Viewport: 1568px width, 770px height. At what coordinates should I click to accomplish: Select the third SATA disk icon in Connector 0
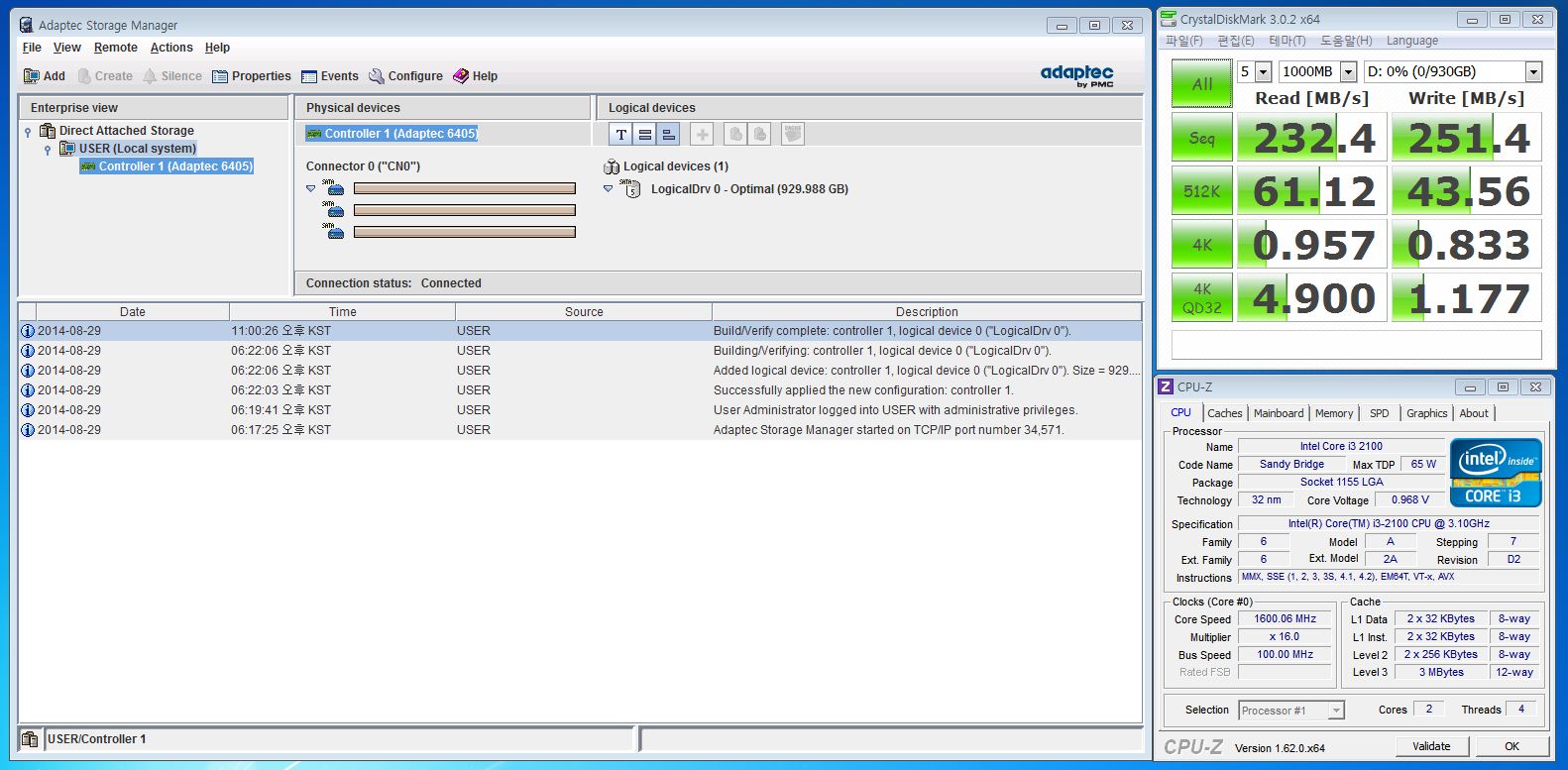(334, 231)
